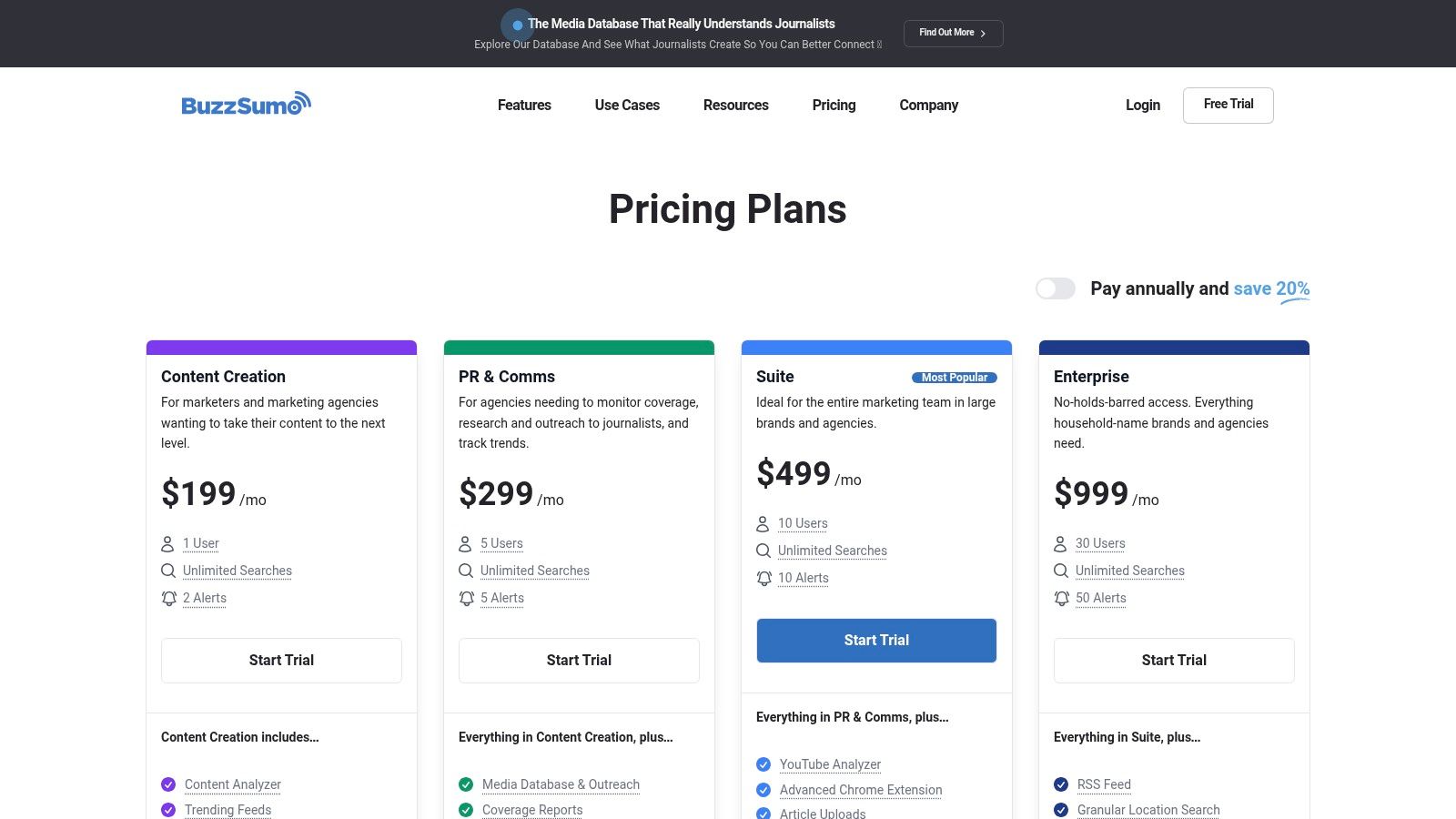
Task: Open the Features dropdown menu
Action: 524,105
